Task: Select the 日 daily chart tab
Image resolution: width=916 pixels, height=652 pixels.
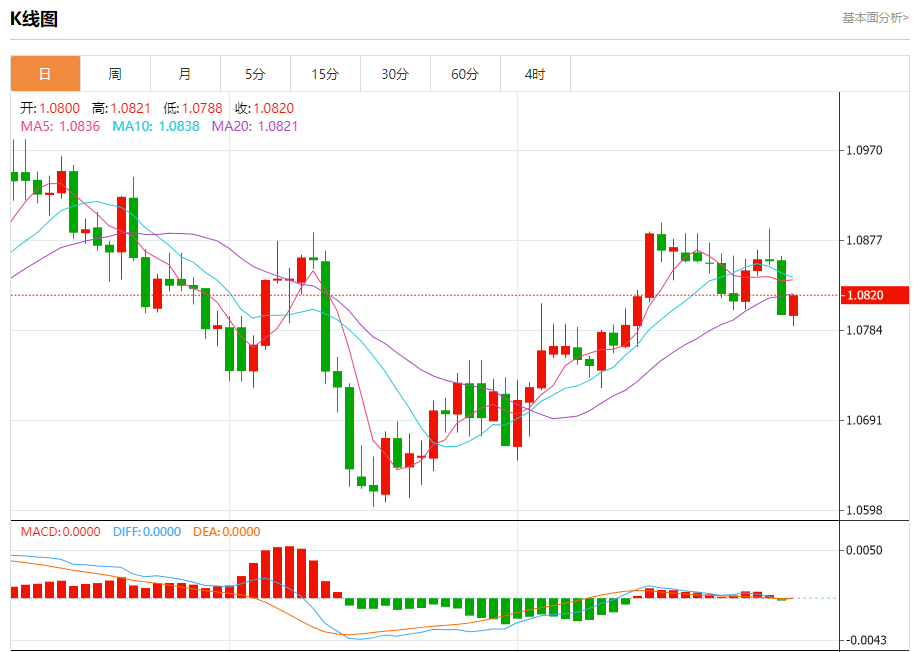Action: [46, 74]
